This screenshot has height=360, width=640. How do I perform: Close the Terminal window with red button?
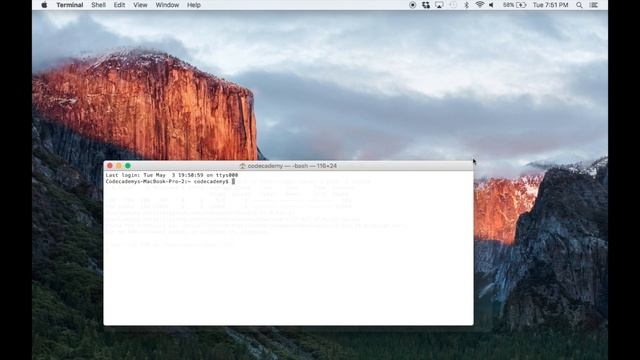coord(109,166)
